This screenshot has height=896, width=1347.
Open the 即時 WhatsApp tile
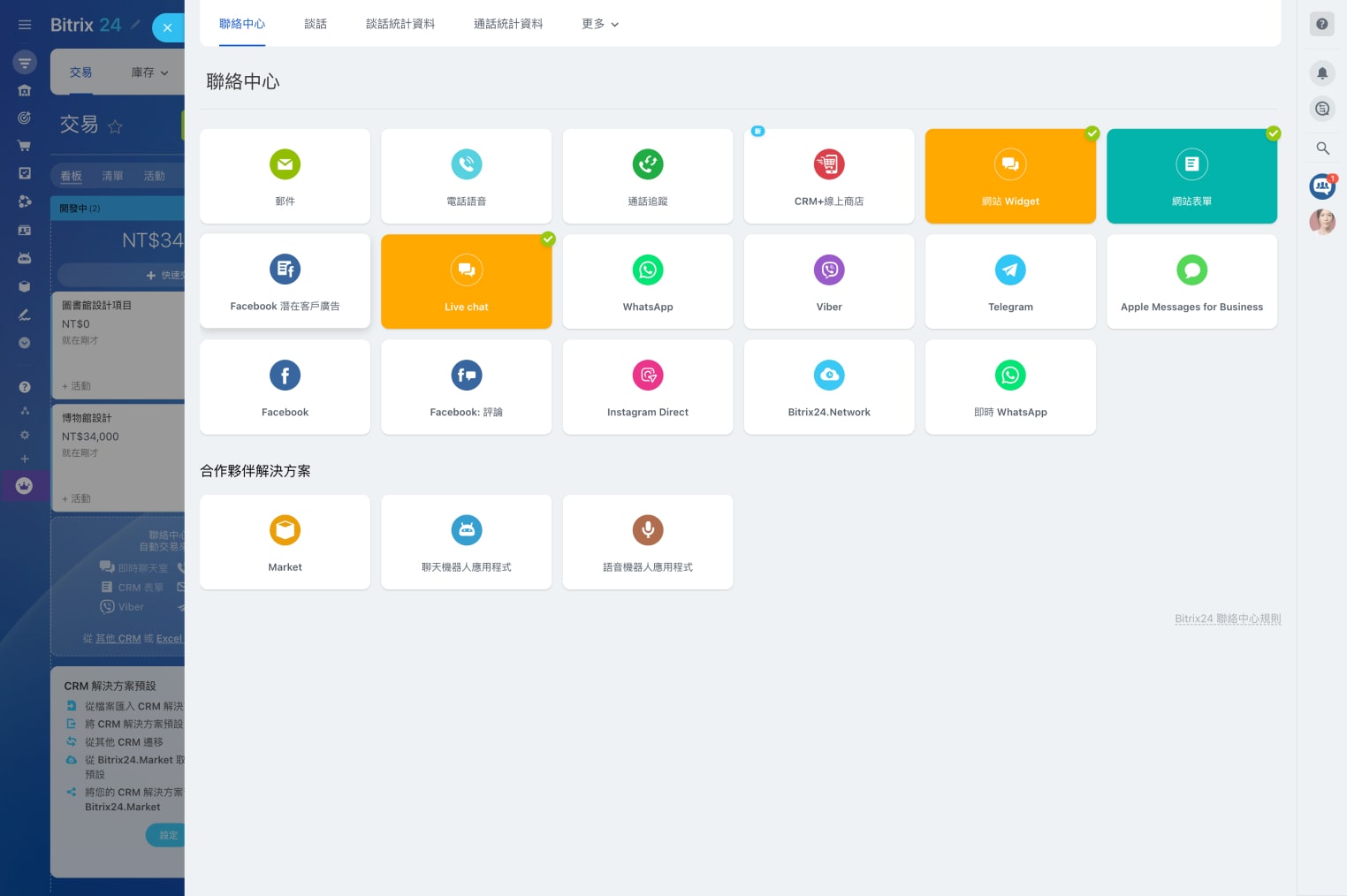tap(1010, 387)
